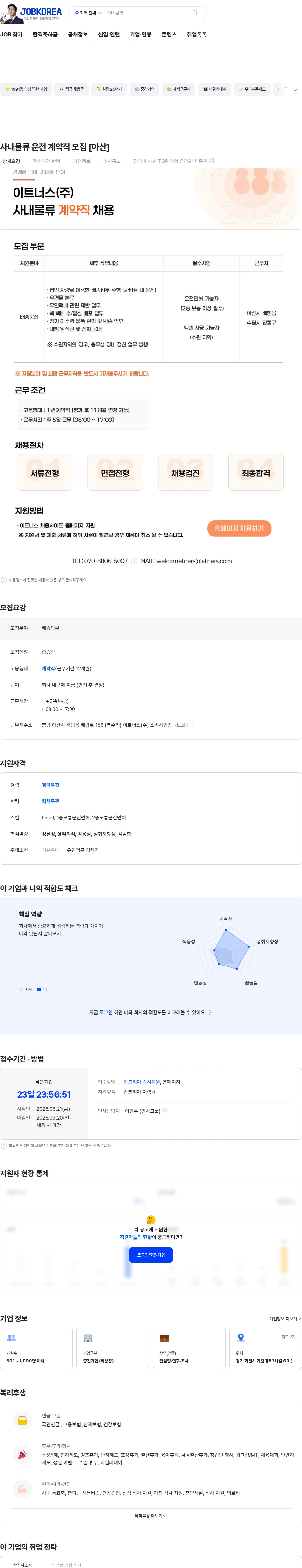Image resolution: width=302 pixels, height=1568 pixels.
Task: Click the 01 서류전형 step card
Action: point(44,472)
